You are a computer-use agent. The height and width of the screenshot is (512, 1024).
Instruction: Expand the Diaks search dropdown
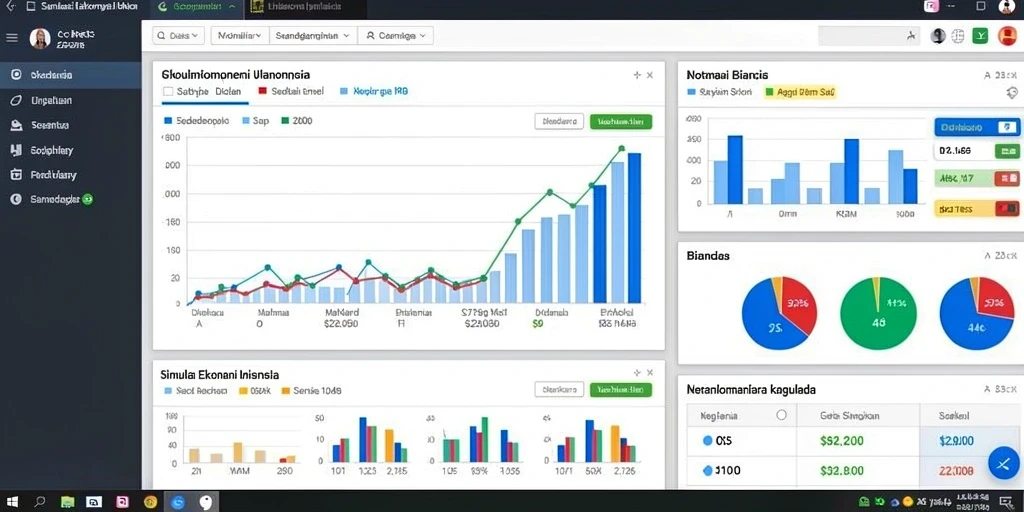point(179,36)
